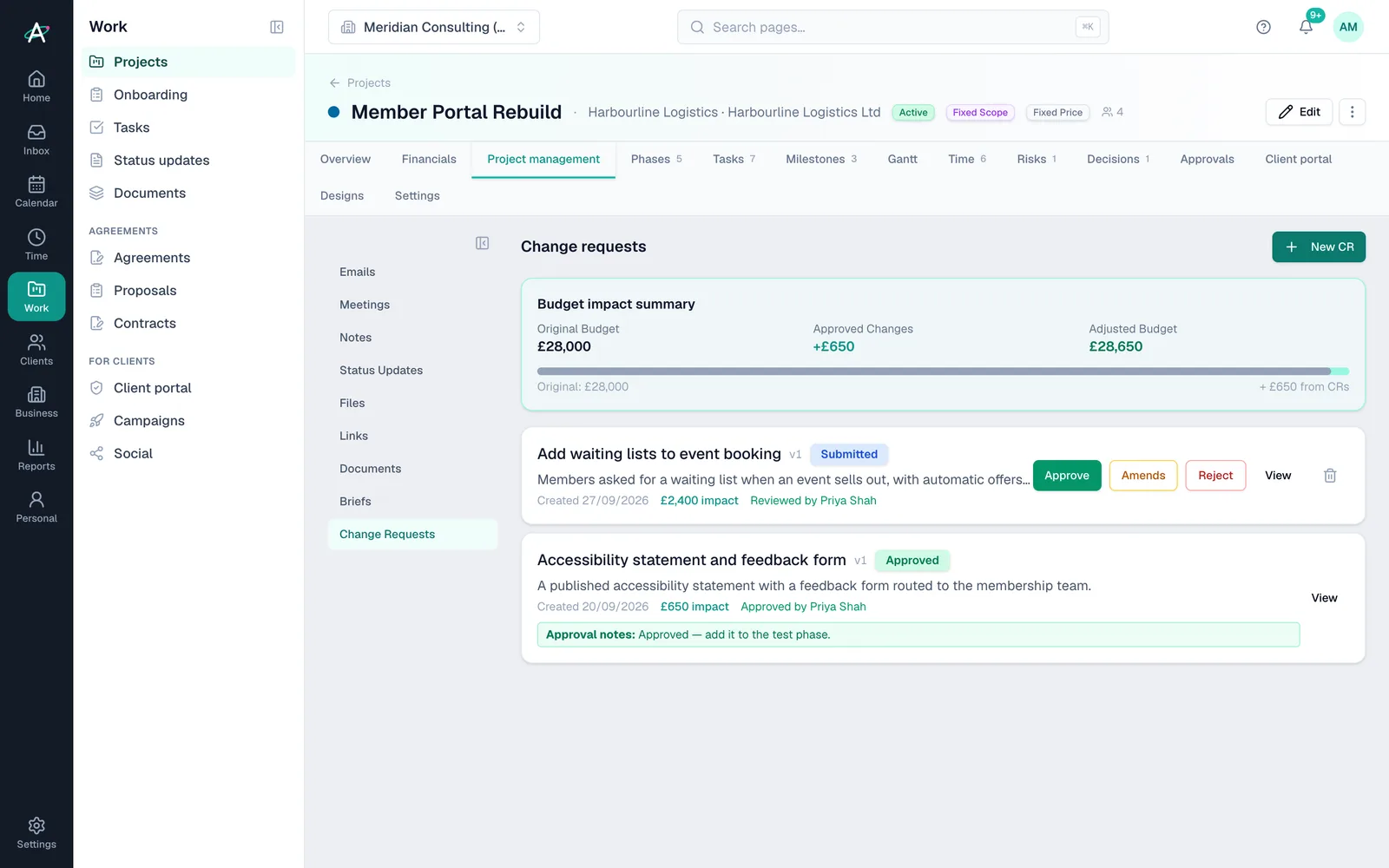The height and width of the screenshot is (868, 1389).
Task: Go back to Projects via breadcrumb
Action: coord(359,83)
